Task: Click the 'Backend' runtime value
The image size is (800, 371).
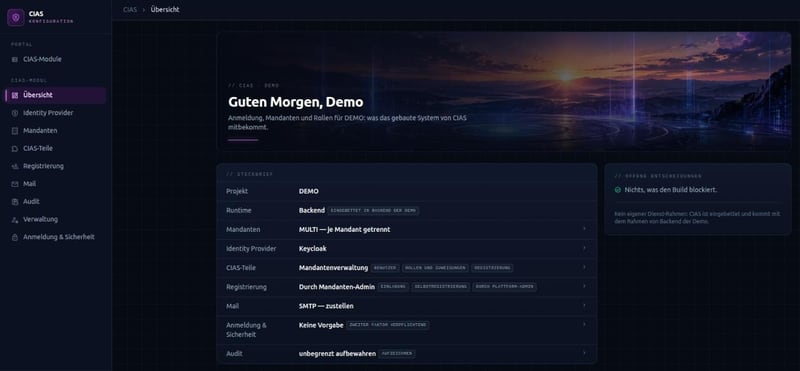Action: point(312,210)
